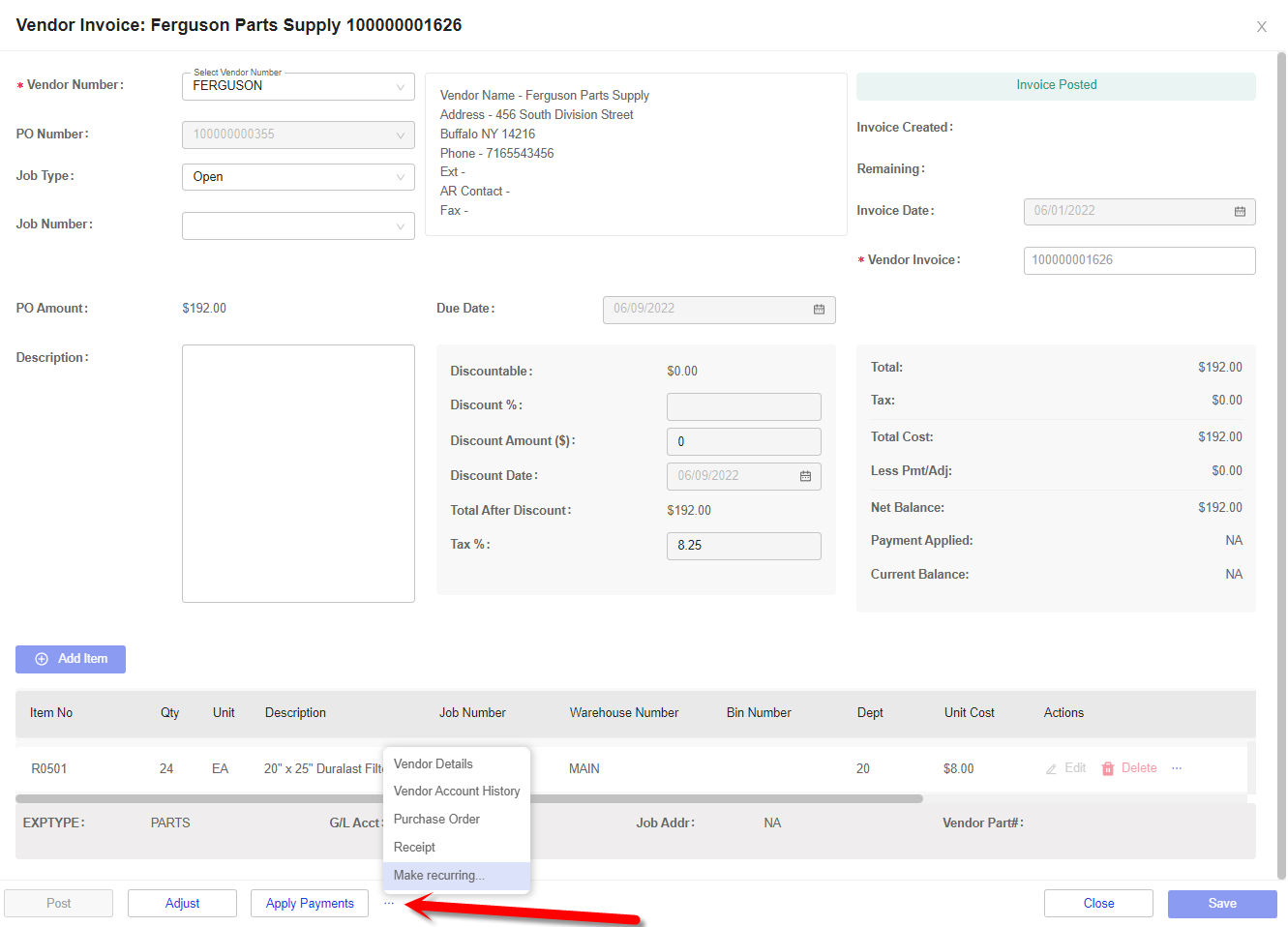Open more actions ellipsis for row R0501

coord(1177,768)
